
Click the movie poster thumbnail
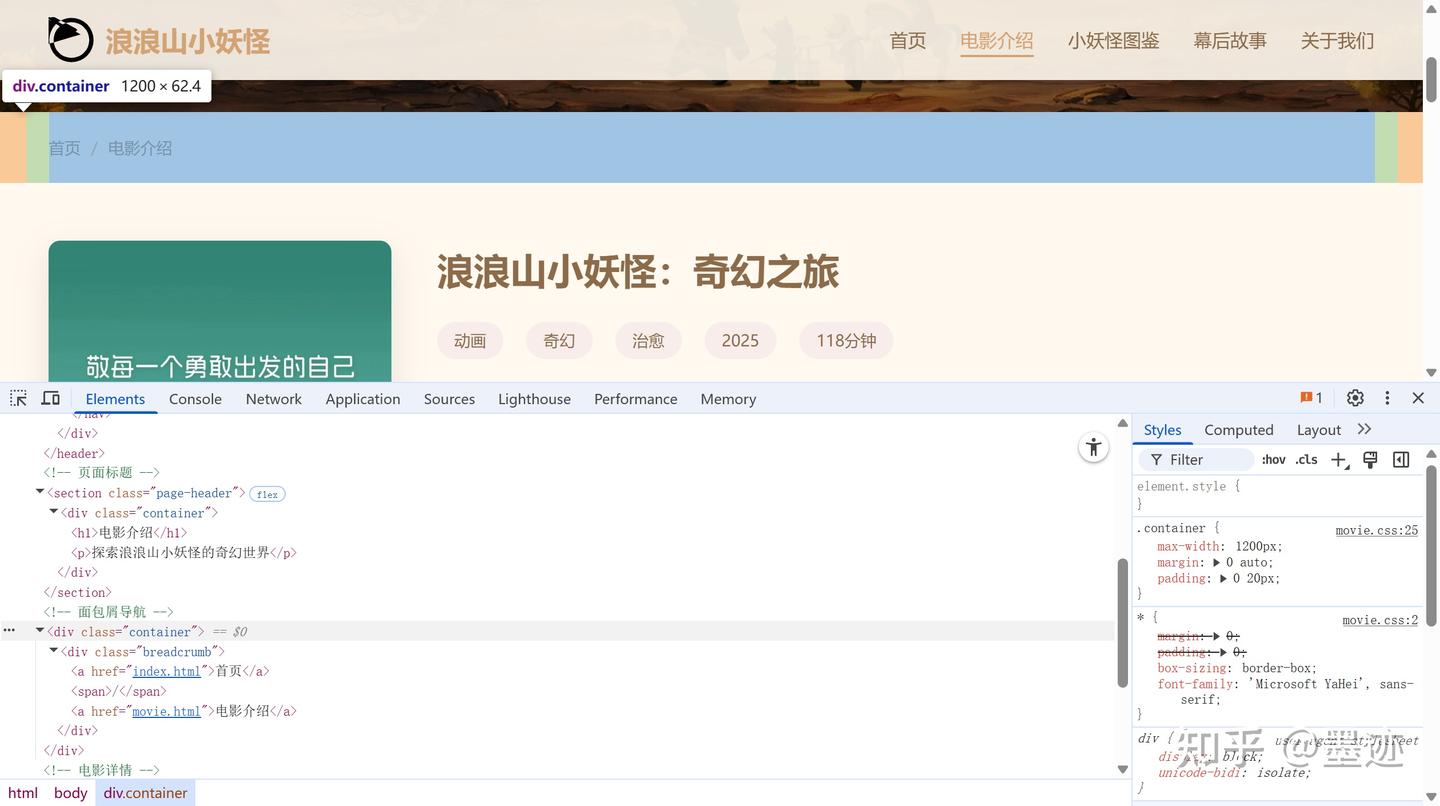click(220, 311)
